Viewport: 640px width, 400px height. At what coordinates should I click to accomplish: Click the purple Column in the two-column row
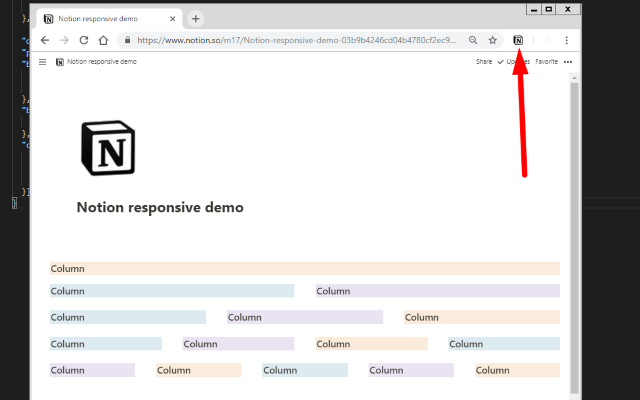pos(438,291)
